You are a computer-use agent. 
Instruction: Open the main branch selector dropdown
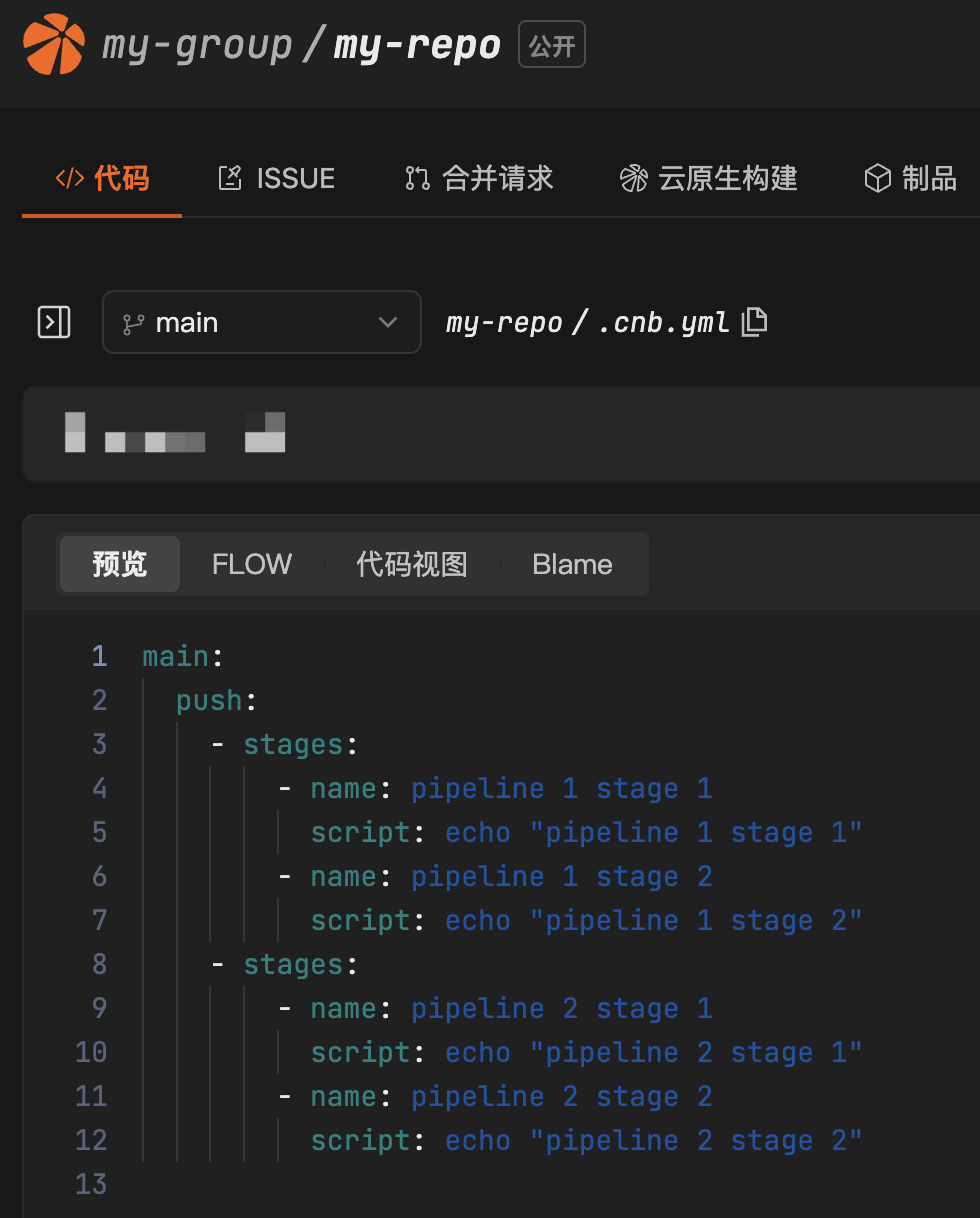tap(261, 323)
